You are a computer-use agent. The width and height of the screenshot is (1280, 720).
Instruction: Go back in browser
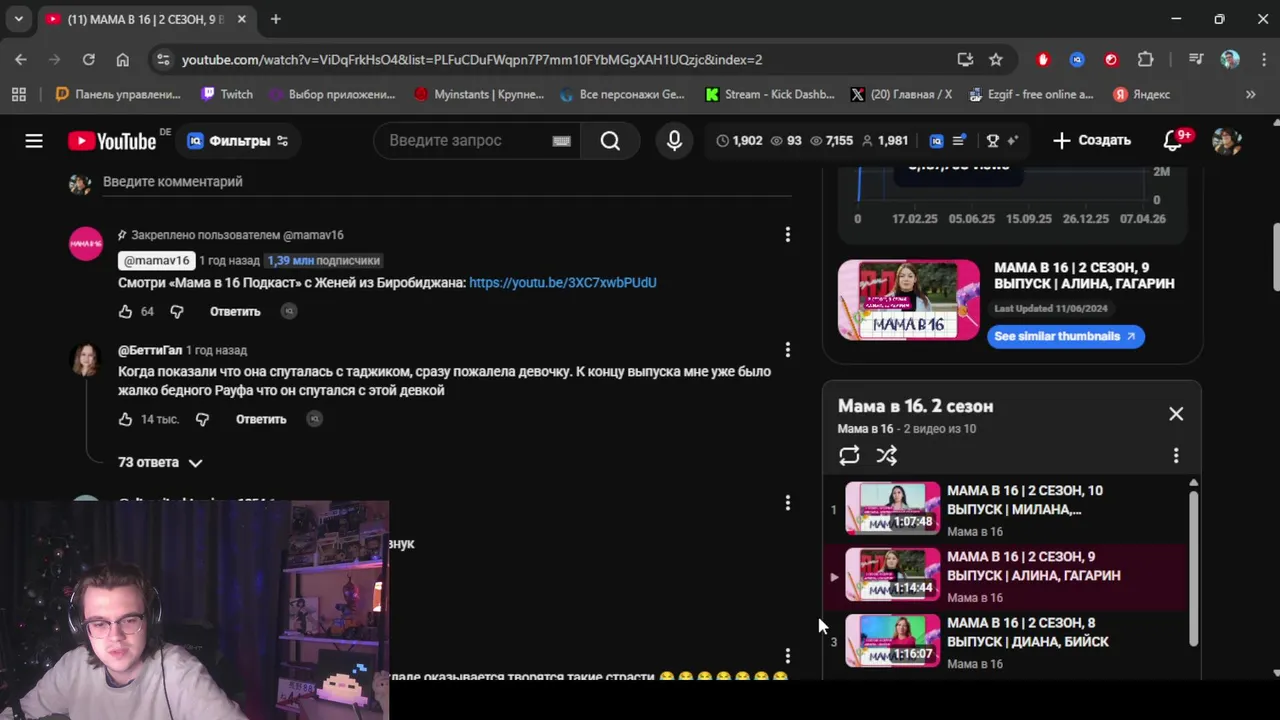click(21, 60)
